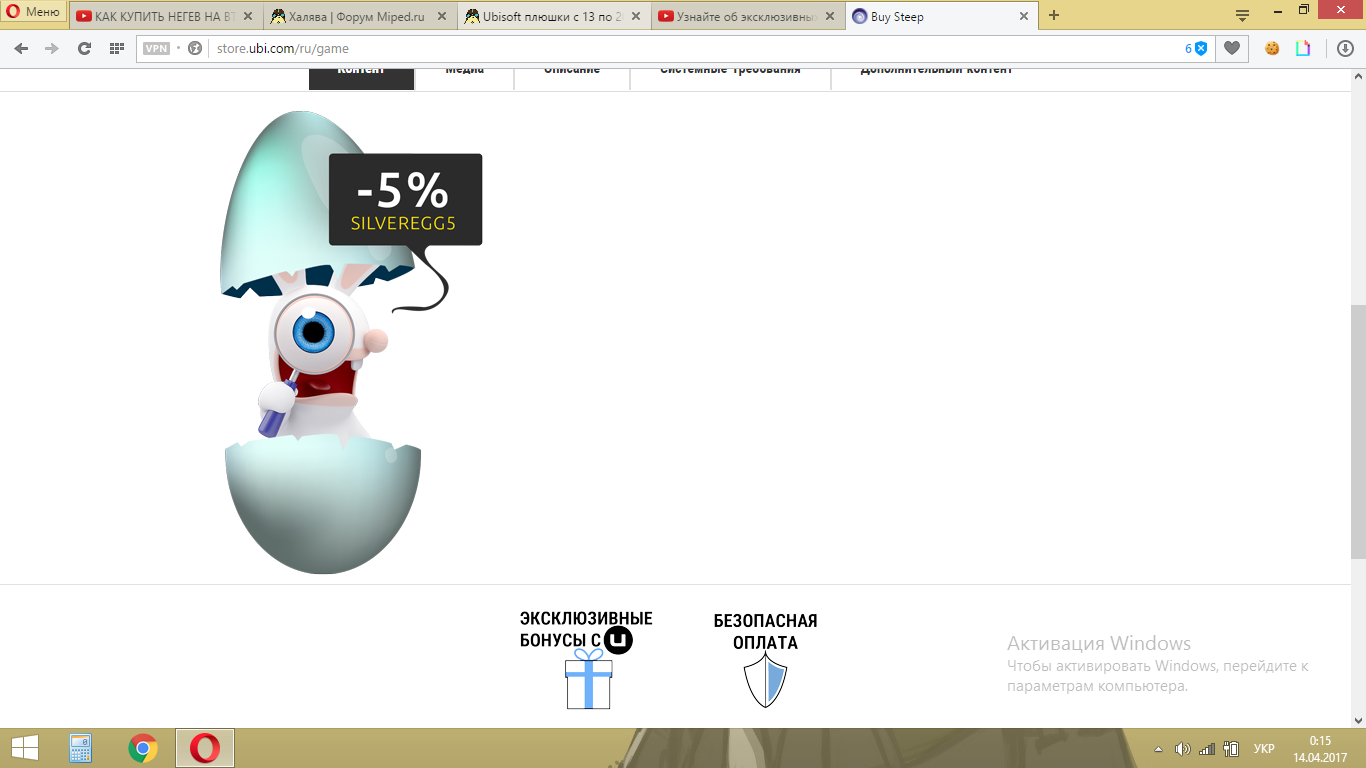The width and height of the screenshot is (1366, 768).
Task: Switch to the КАК КУПИТЬ НЕГЕВ tab
Action: coord(165,16)
